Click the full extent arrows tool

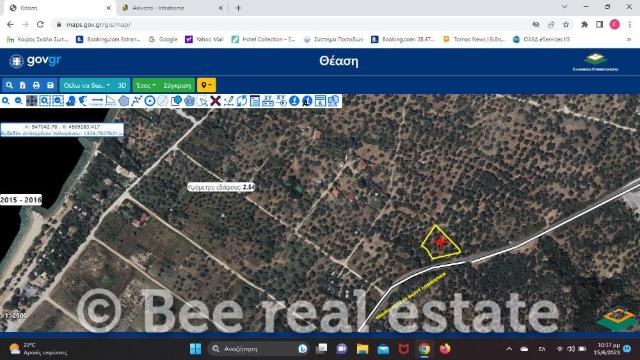pos(31,101)
